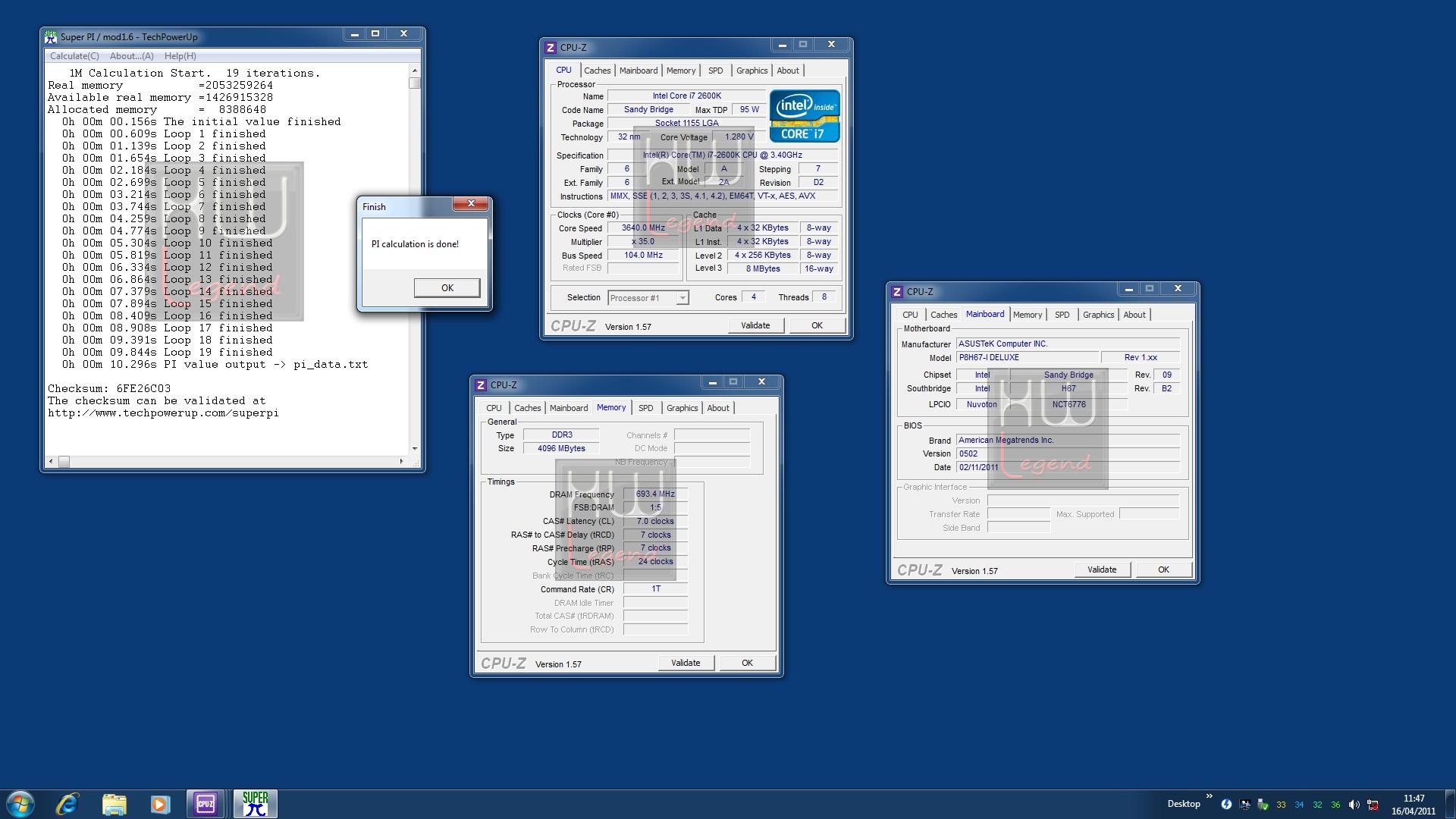The width and height of the screenshot is (1456, 819).
Task: Open the monitor utility tray icon
Action: [1244, 805]
